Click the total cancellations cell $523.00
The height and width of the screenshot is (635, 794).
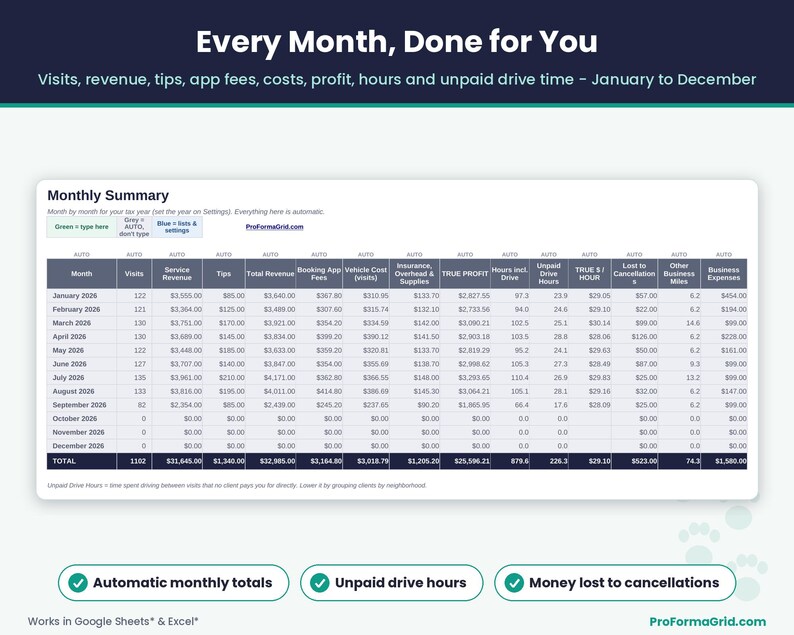pos(634,461)
